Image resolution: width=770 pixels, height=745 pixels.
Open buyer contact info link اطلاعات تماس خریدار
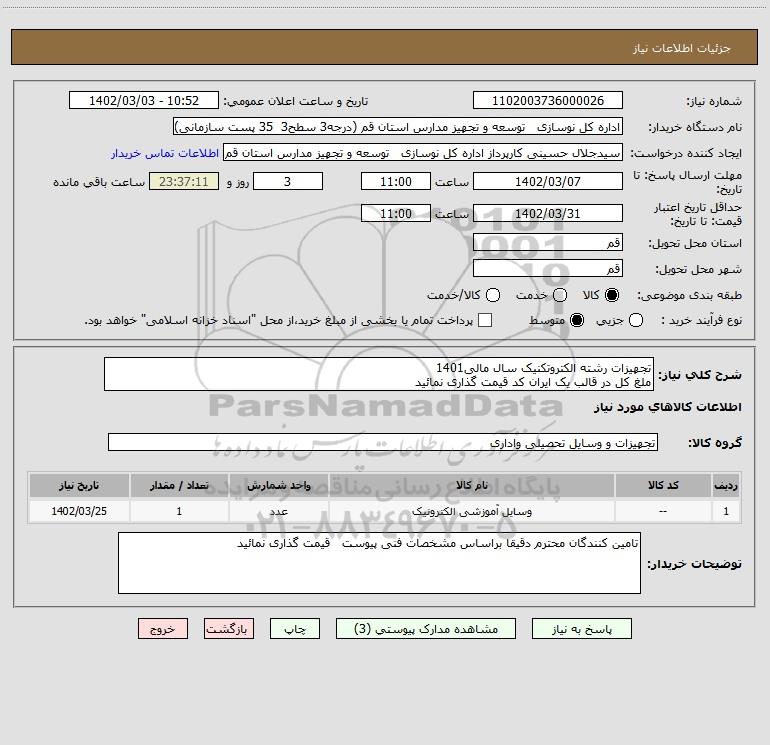[x=165, y=153]
